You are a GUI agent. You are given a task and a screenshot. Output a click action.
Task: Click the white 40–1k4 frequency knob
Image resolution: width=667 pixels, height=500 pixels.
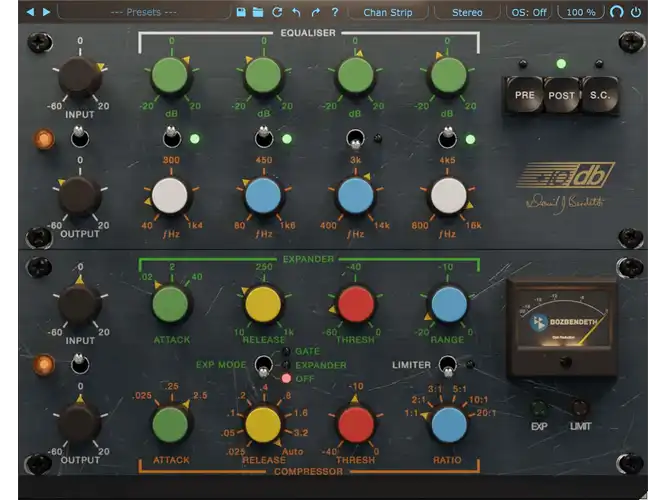(170, 196)
